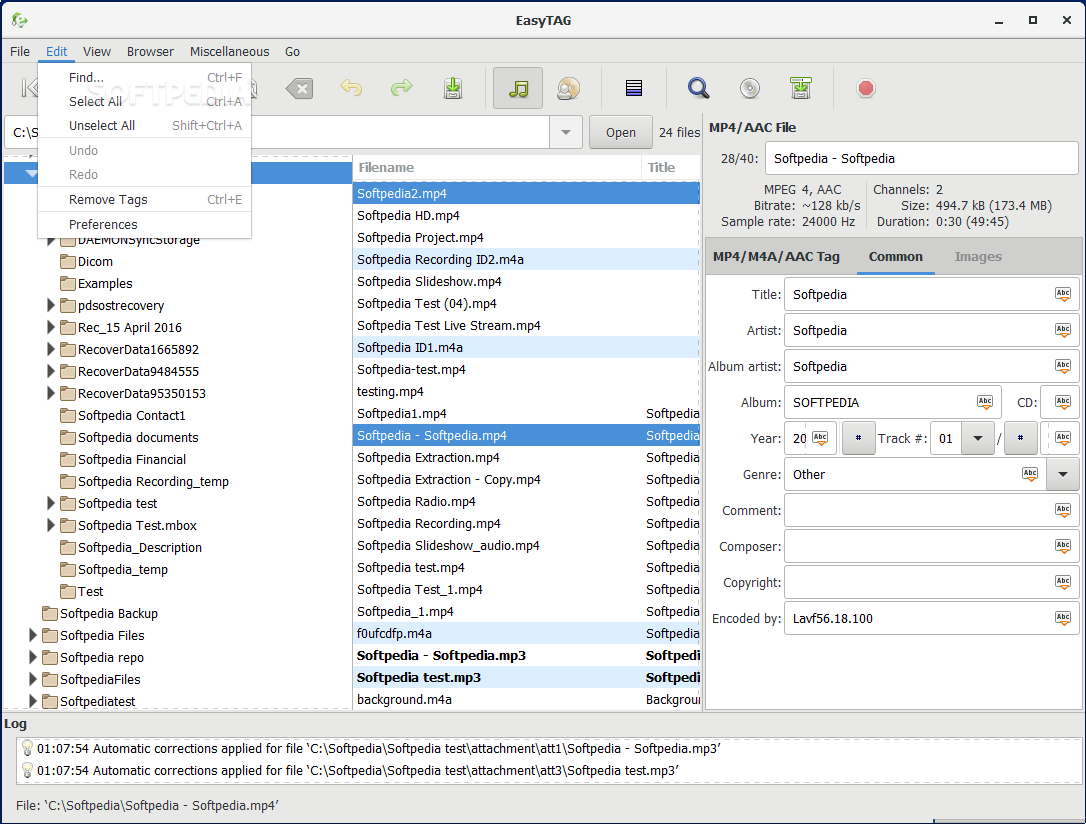Open the path history dropdown arrow
The image size is (1086, 824).
click(566, 132)
